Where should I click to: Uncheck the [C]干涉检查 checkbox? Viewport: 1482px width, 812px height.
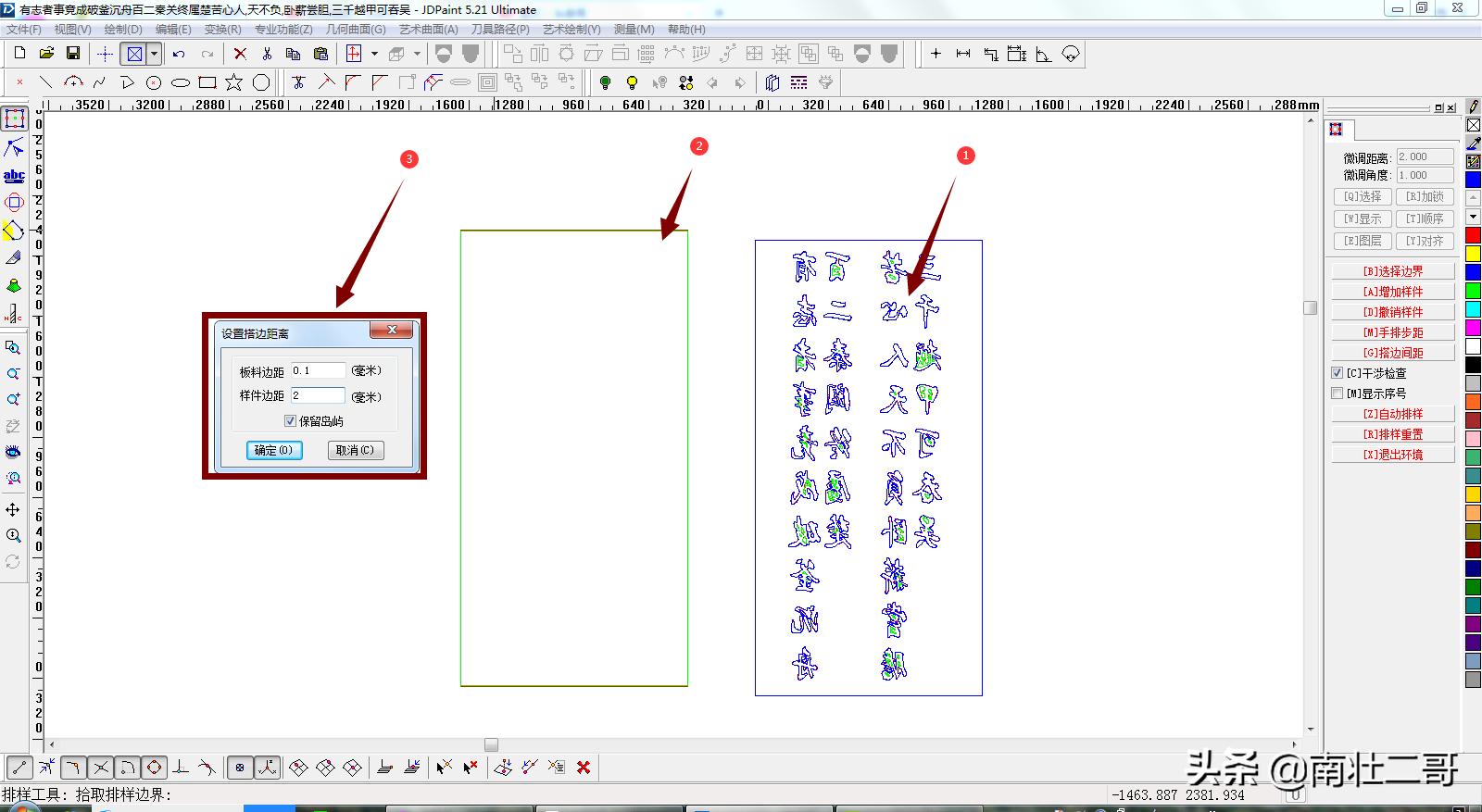pos(1338,373)
